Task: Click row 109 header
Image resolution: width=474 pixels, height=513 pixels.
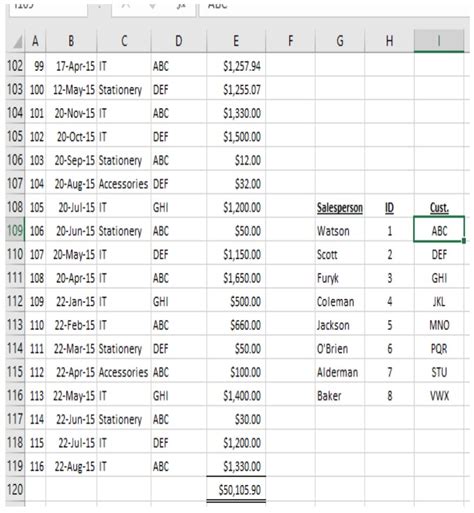Action: [15, 231]
